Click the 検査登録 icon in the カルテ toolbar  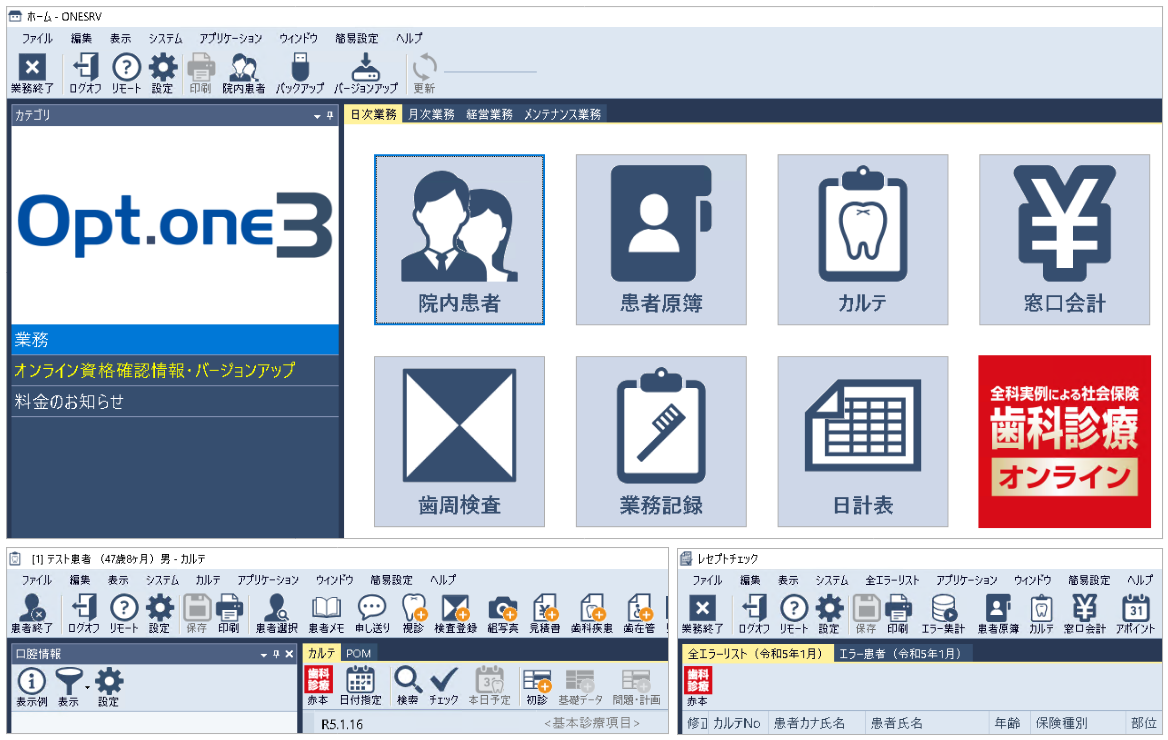click(x=456, y=614)
